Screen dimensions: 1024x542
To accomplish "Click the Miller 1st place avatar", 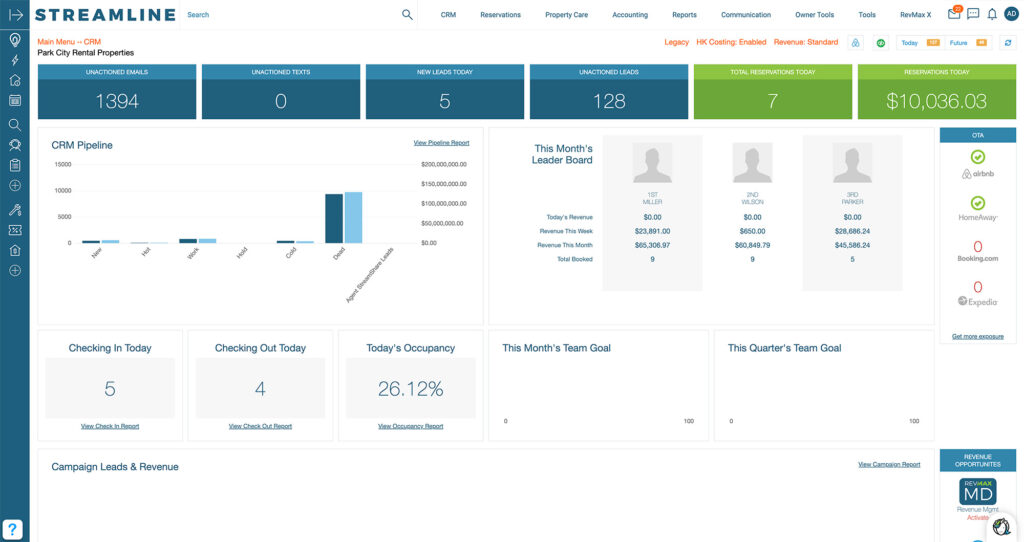I will point(652,163).
